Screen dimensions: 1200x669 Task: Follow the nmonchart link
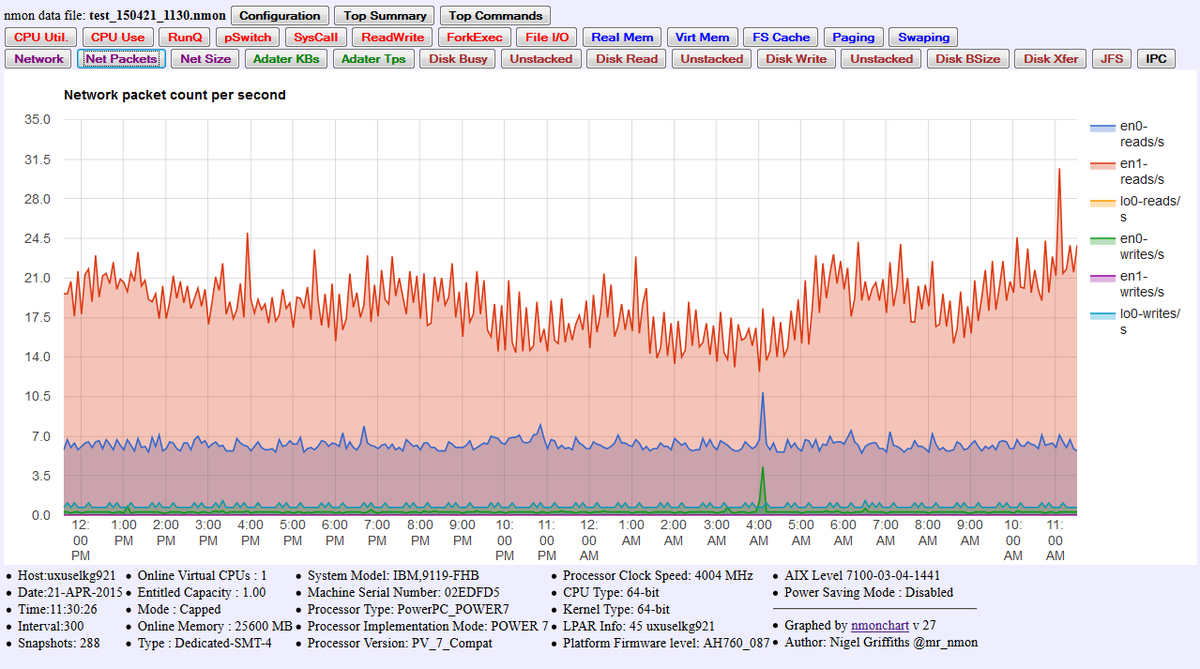click(x=880, y=625)
